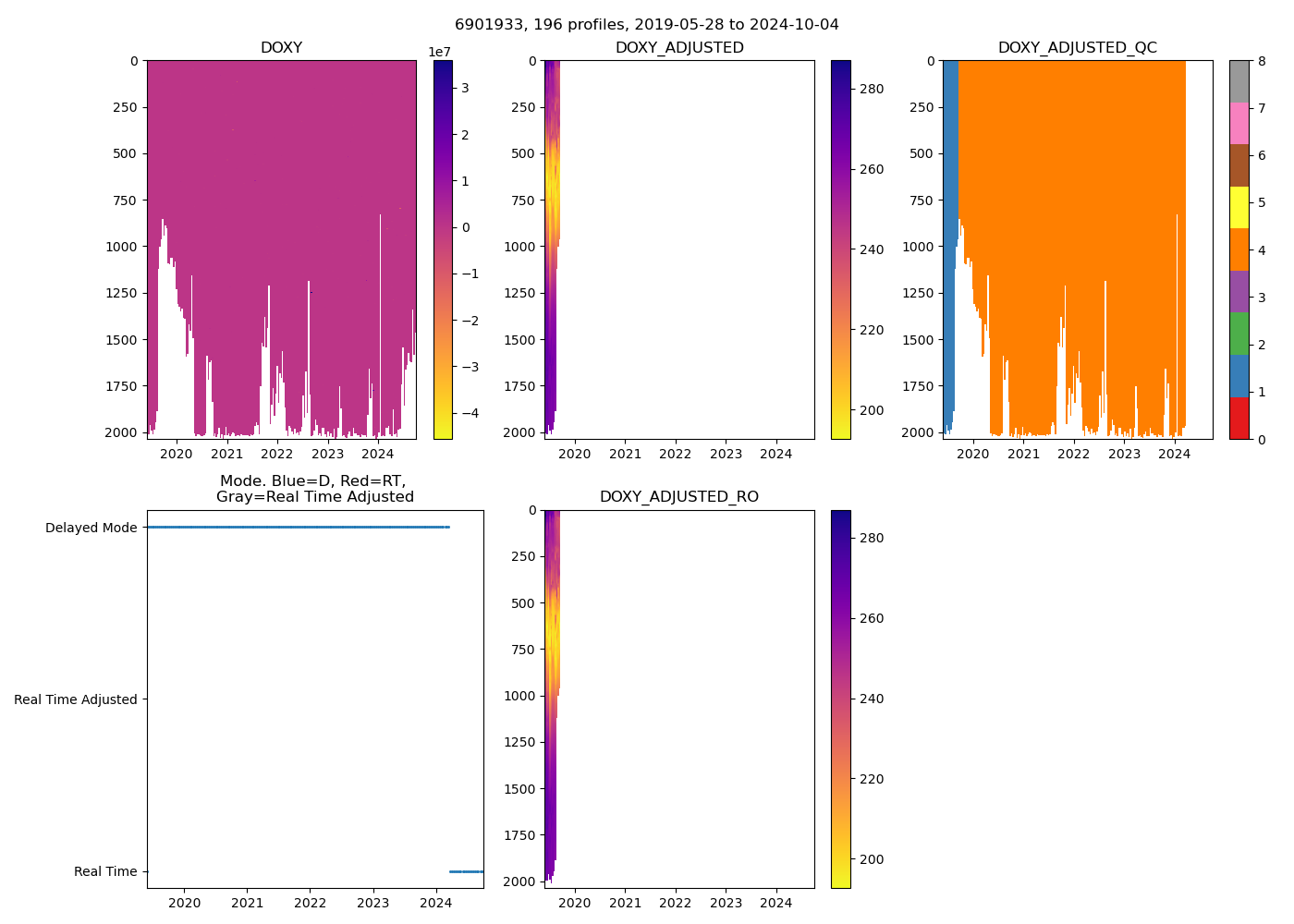Click the DOXY_ADJUSTED plot colorbar
The height and width of the screenshot is (924, 1294).
click(840, 249)
